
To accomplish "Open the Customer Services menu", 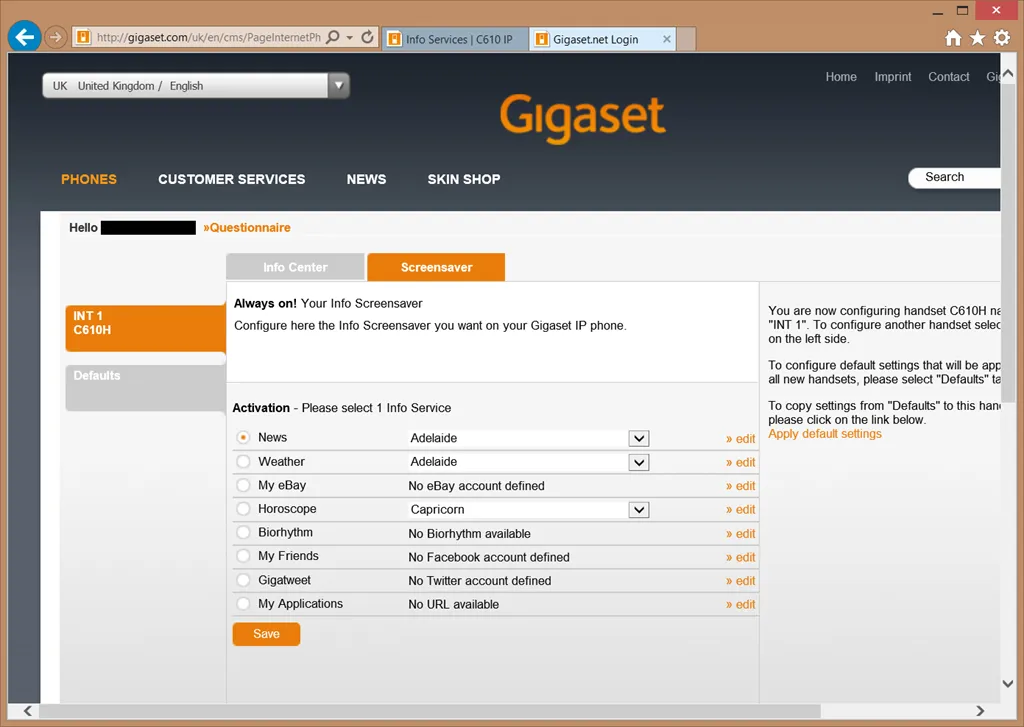I will tap(231, 179).
